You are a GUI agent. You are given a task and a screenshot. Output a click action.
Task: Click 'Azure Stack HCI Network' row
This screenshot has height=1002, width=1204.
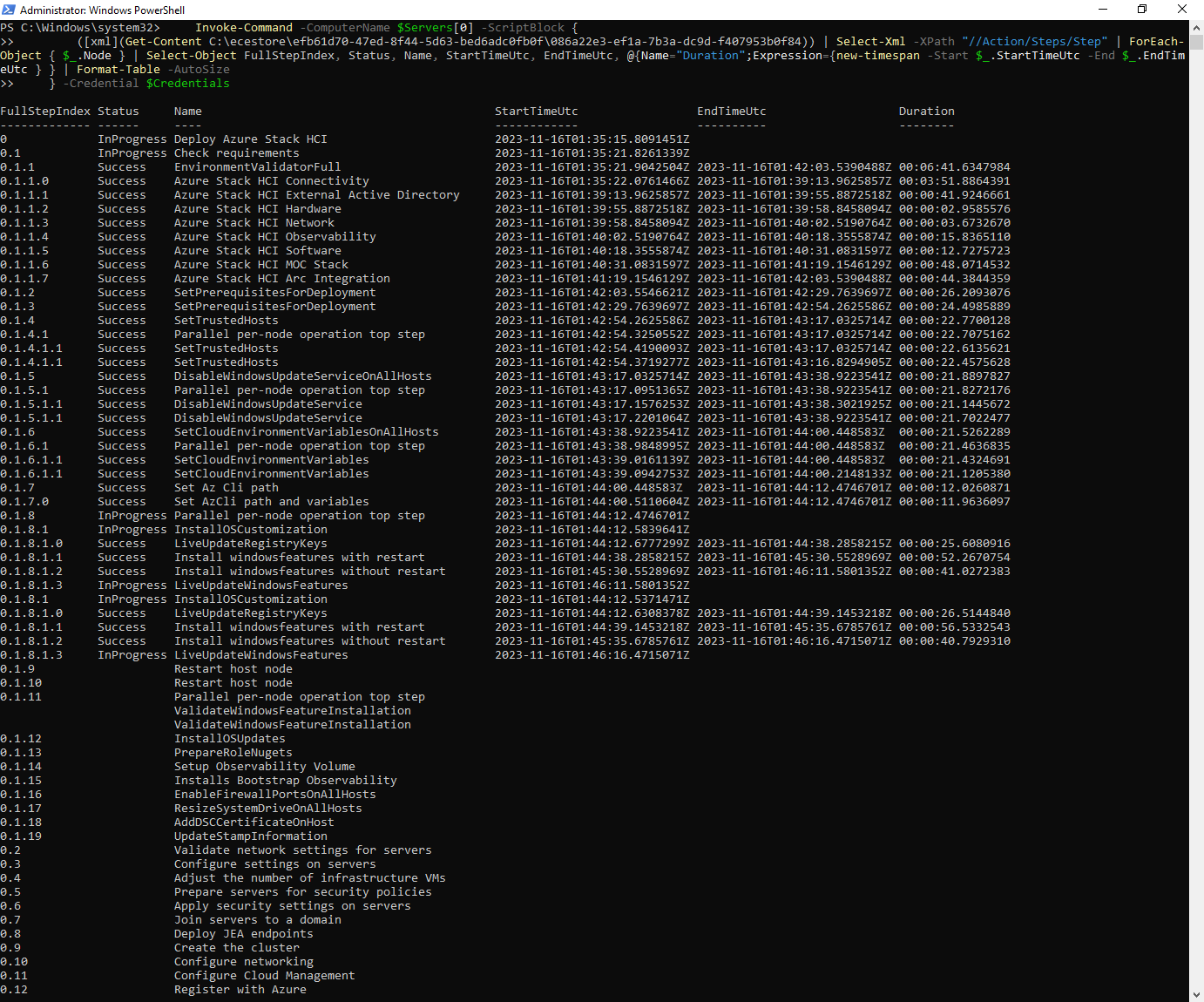tap(254, 223)
